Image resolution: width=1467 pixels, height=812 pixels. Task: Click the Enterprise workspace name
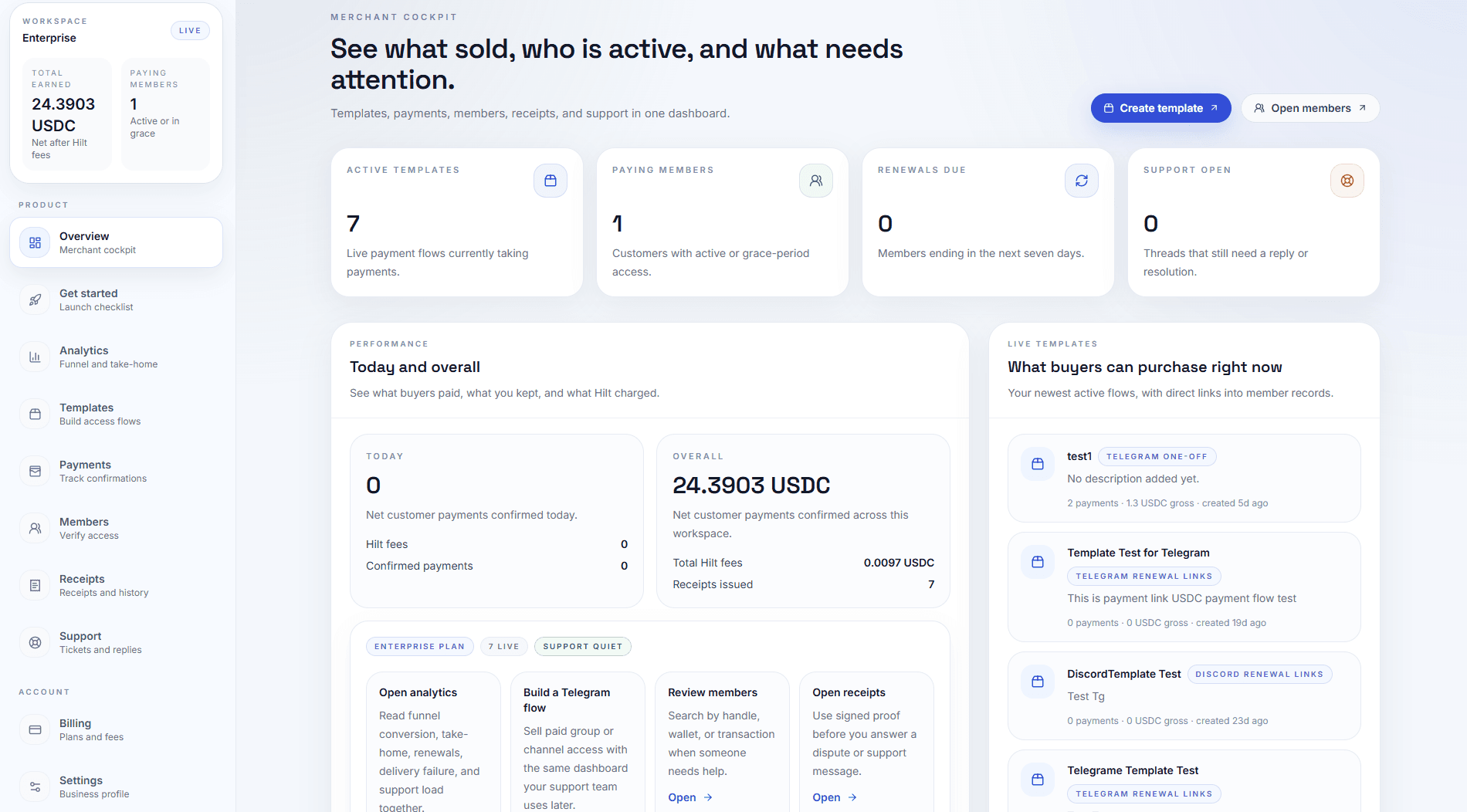pyautogui.click(x=49, y=38)
